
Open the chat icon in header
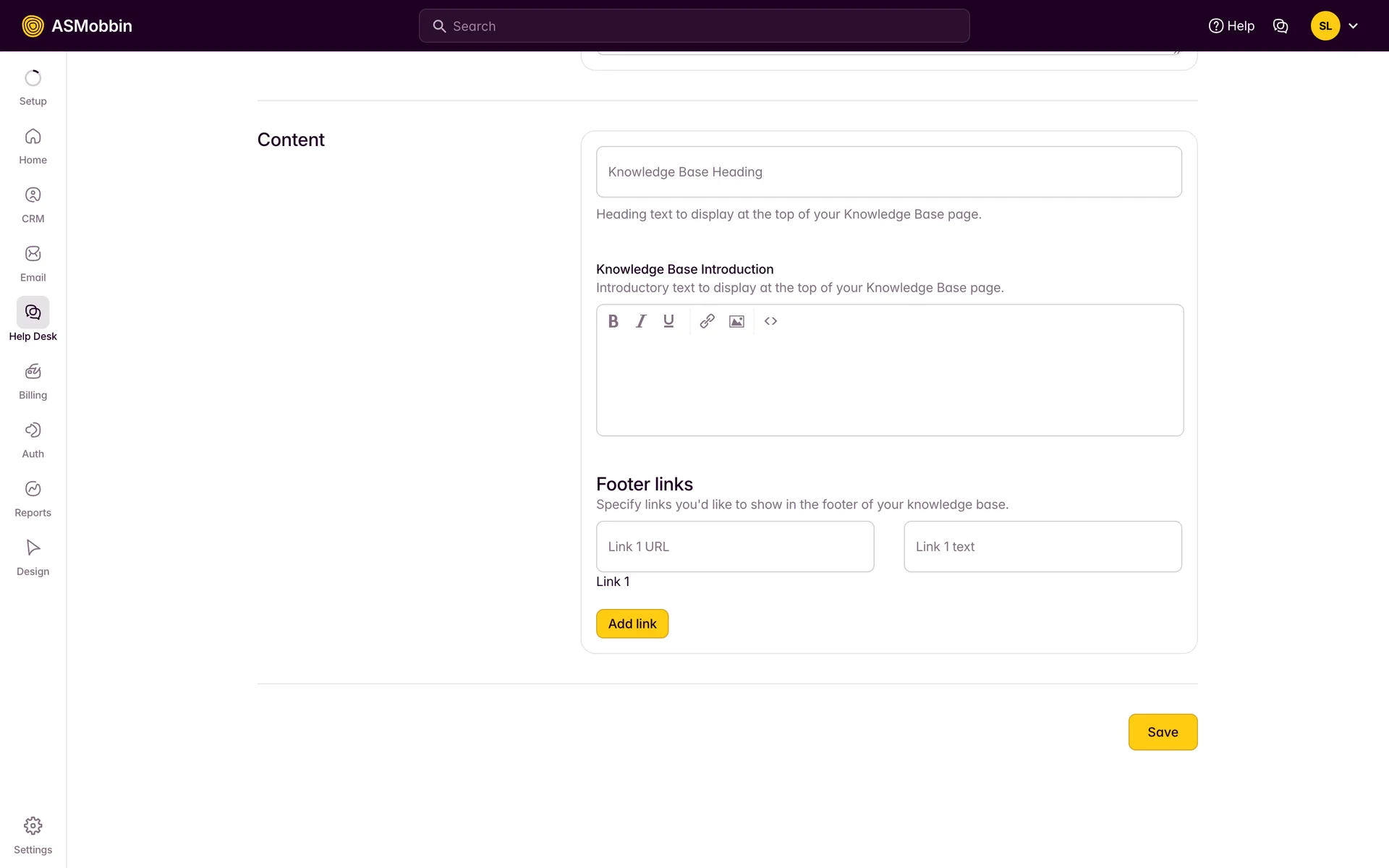[1280, 26]
